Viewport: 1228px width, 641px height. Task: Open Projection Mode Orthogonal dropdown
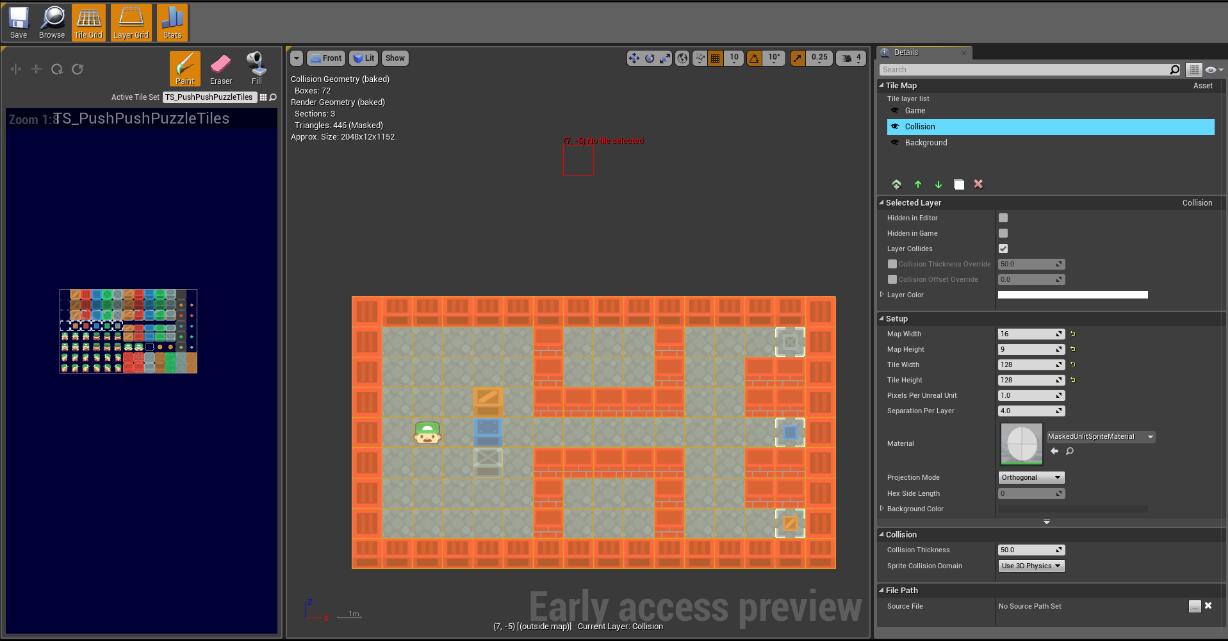click(1031, 478)
